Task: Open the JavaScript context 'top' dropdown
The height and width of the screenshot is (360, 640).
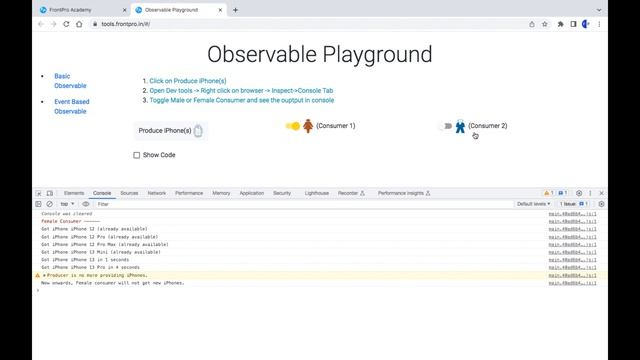Action: coord(67,204)
